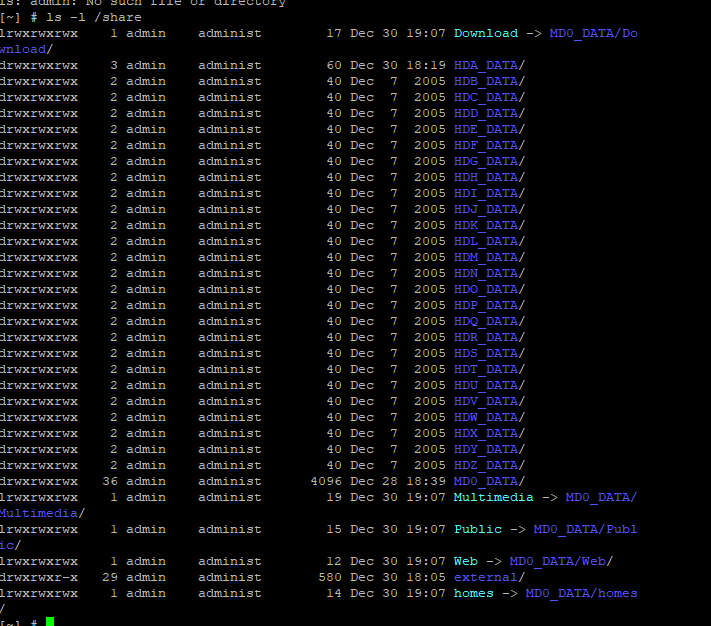The height and width of the screenshot is (626, 711).
Task: Click the MD0_DATA/Web/ link target
Action: pyautogui.click(x=561, y=561)
